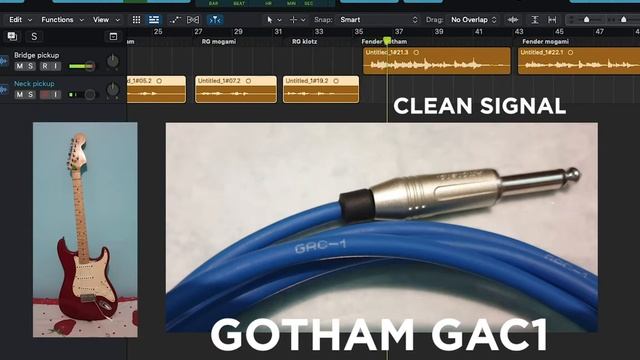This screenshot has width=640, height=360.
Task: Solo the Neck pickup track
Action: point(30,95)
